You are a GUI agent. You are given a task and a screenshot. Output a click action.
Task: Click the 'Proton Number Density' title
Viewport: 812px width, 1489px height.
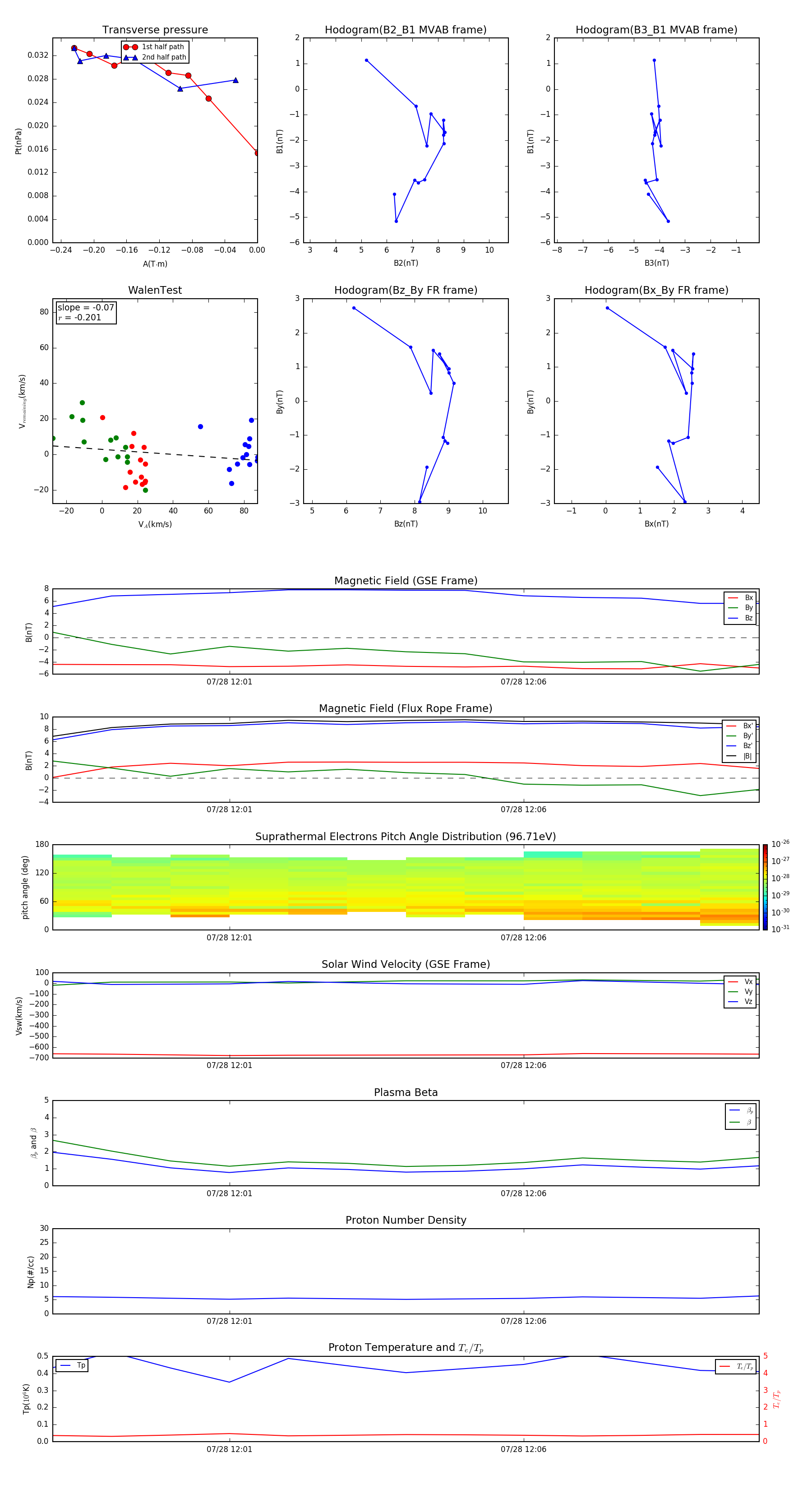406,1220
